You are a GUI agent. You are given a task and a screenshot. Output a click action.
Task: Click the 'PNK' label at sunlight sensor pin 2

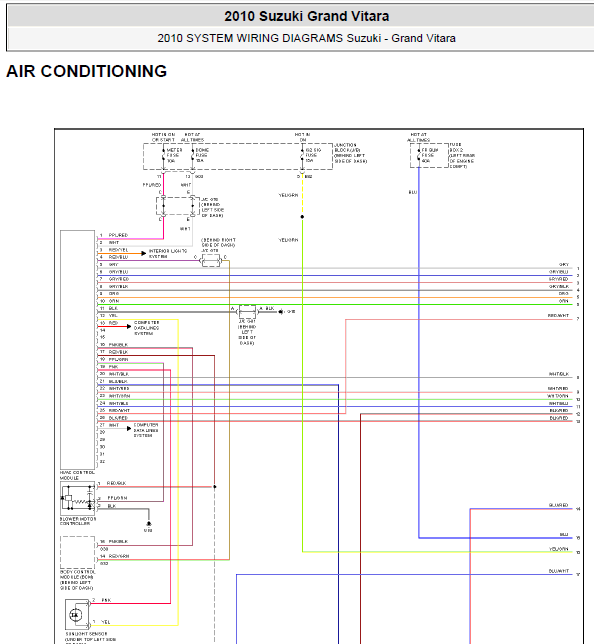106,600
